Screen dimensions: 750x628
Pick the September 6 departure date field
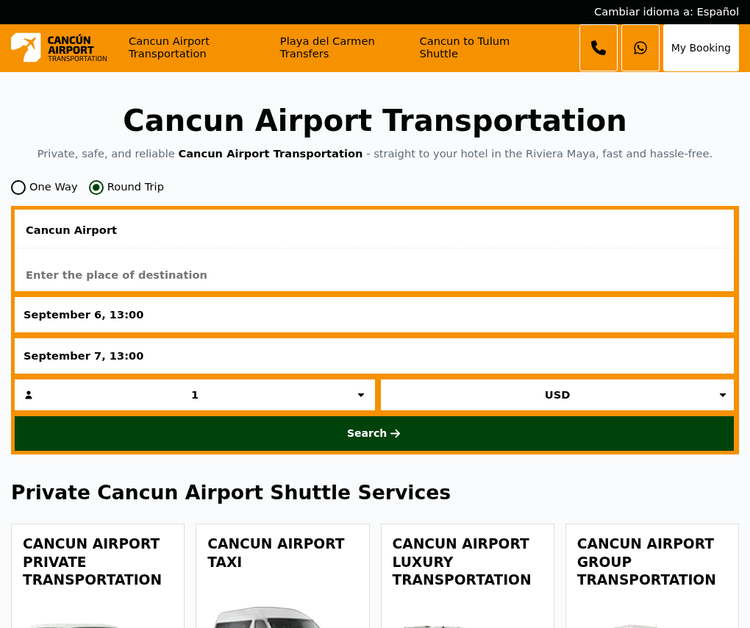374,315
